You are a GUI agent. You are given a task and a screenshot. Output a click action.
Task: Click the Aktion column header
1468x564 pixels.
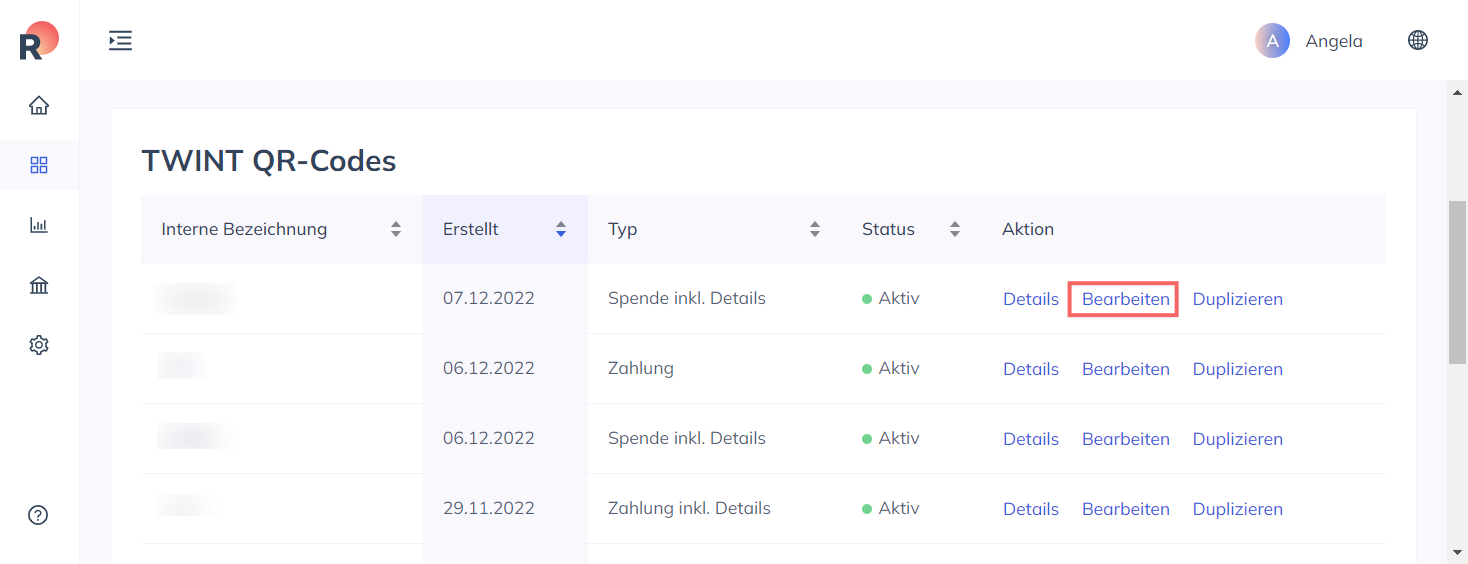[x=1028, y=229]
